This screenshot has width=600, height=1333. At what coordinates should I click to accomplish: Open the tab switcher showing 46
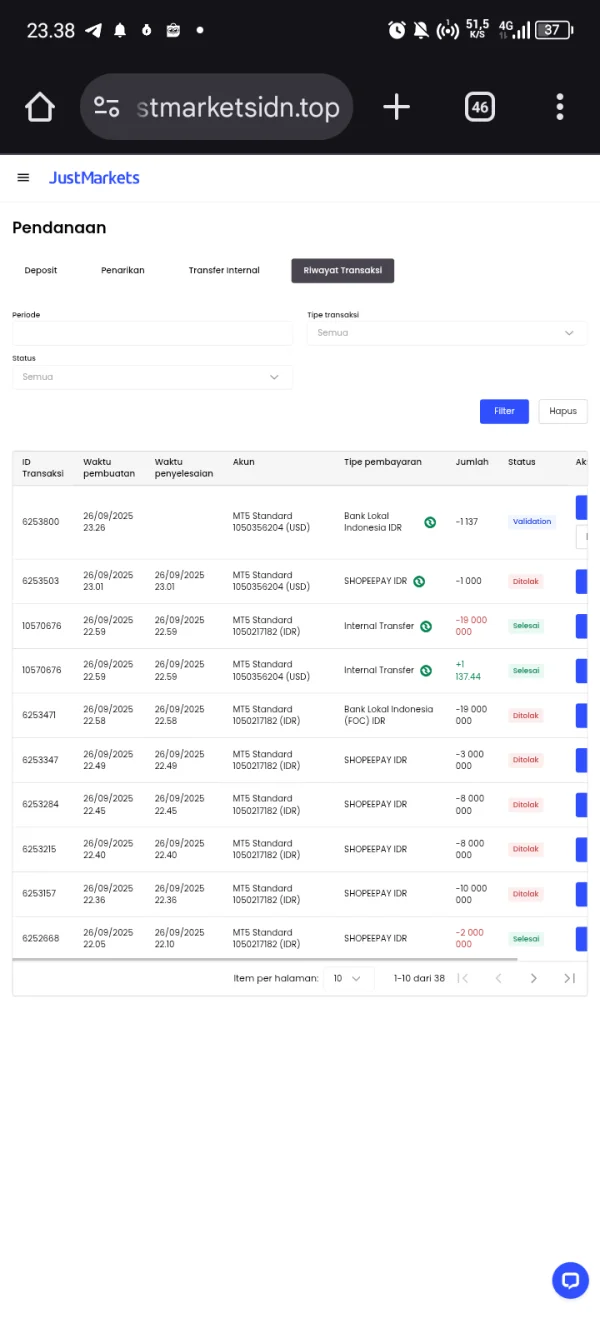point(480,107)
